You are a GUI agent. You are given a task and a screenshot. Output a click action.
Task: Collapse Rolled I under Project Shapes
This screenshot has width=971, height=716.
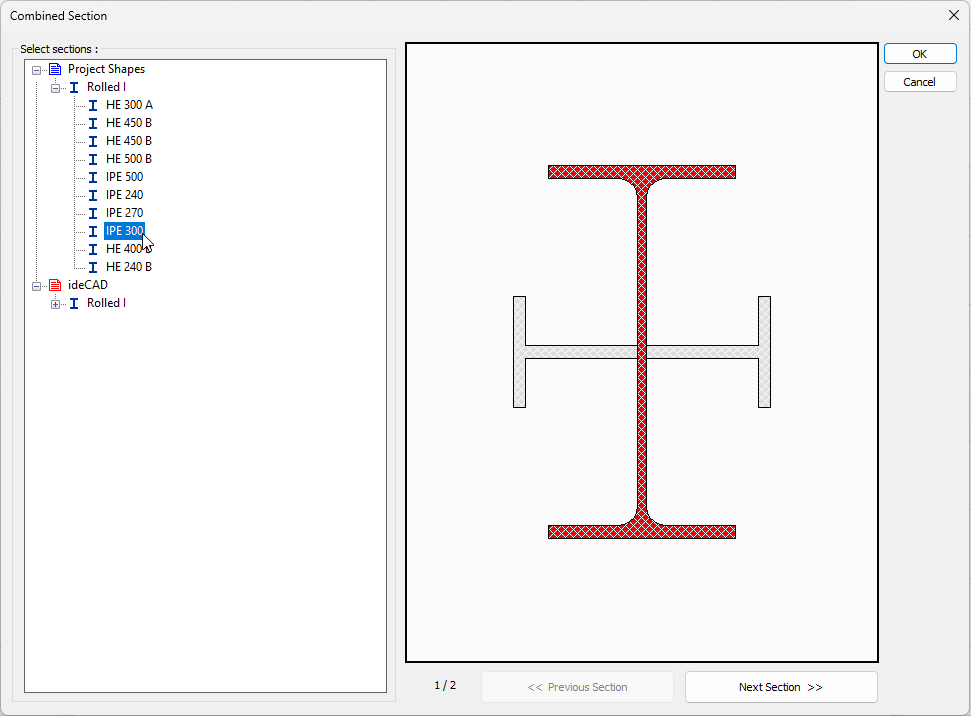tap(56, 88)
